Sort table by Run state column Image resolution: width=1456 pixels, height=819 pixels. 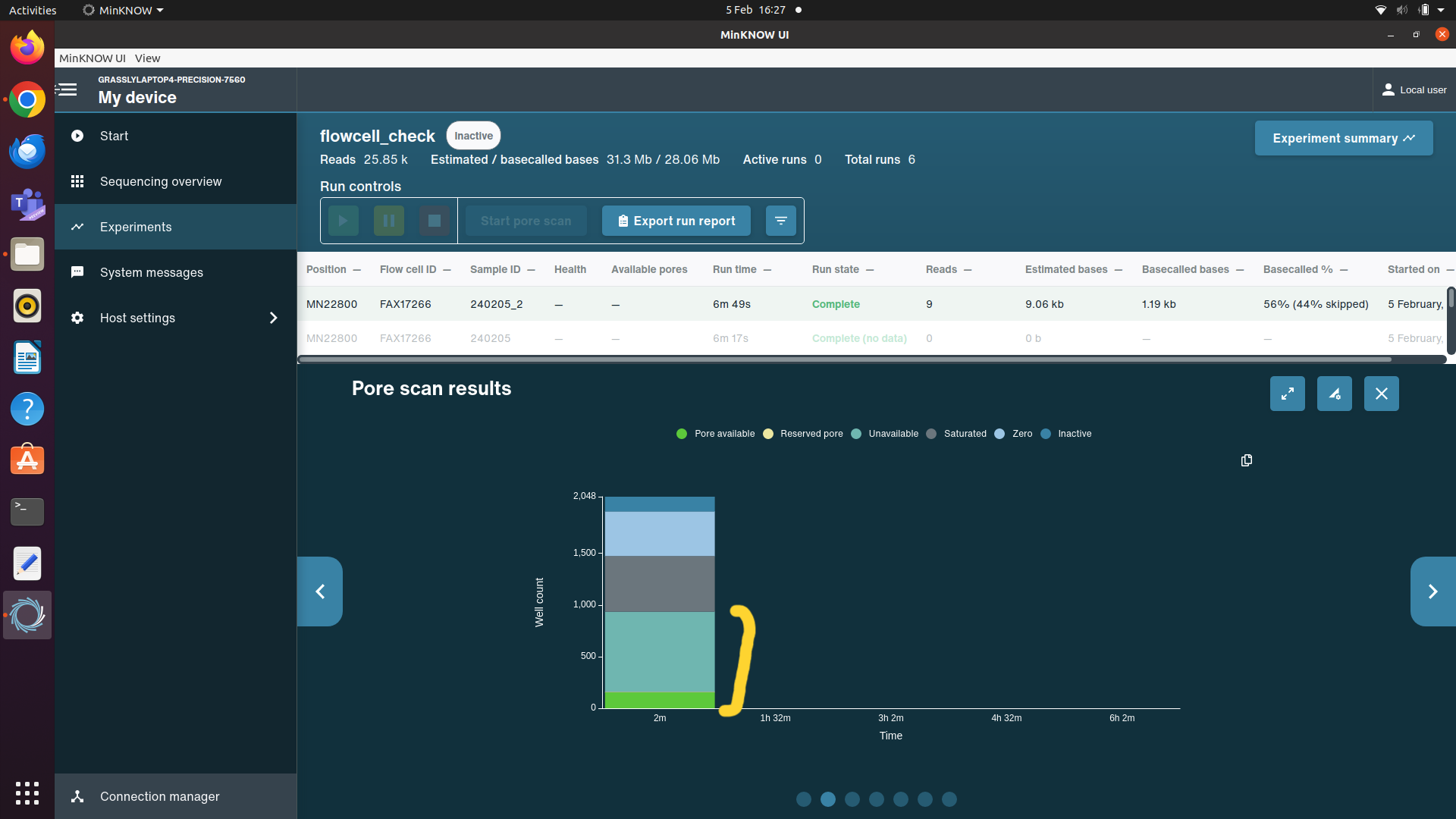point(843,269)
